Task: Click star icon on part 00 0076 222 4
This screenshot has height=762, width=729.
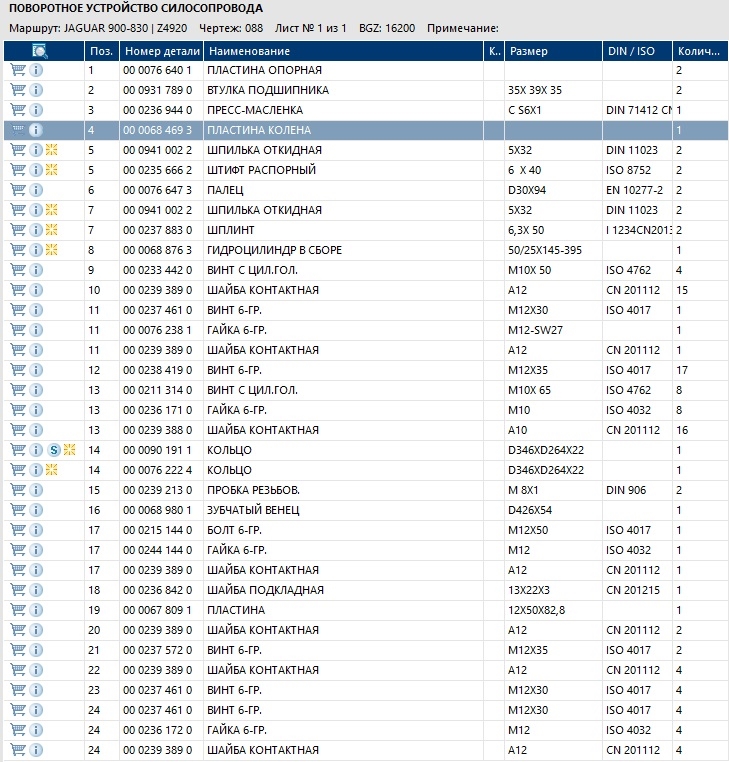Action: pyautogui.click(x=53, y=470)
